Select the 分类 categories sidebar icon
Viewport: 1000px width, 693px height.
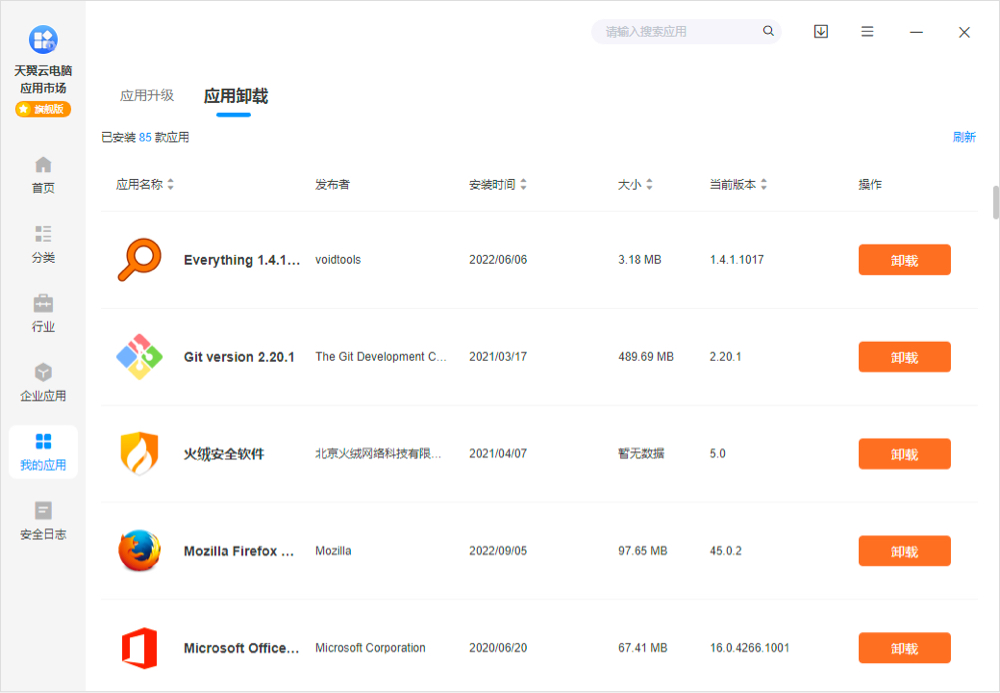[42, 242]
